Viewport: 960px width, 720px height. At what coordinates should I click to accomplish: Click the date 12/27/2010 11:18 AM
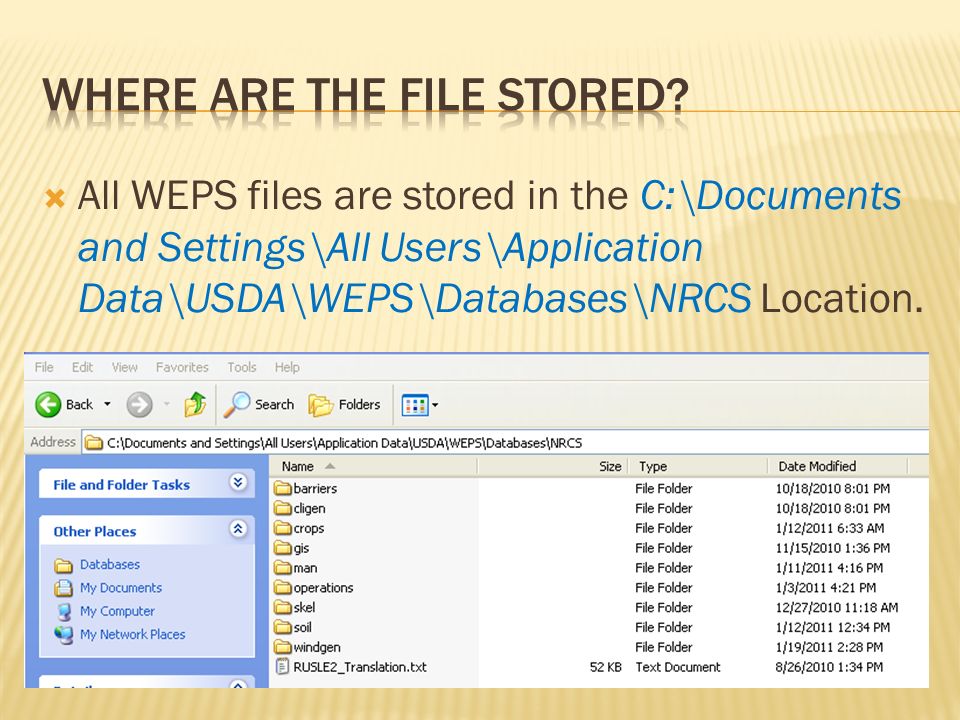(836, 607)
